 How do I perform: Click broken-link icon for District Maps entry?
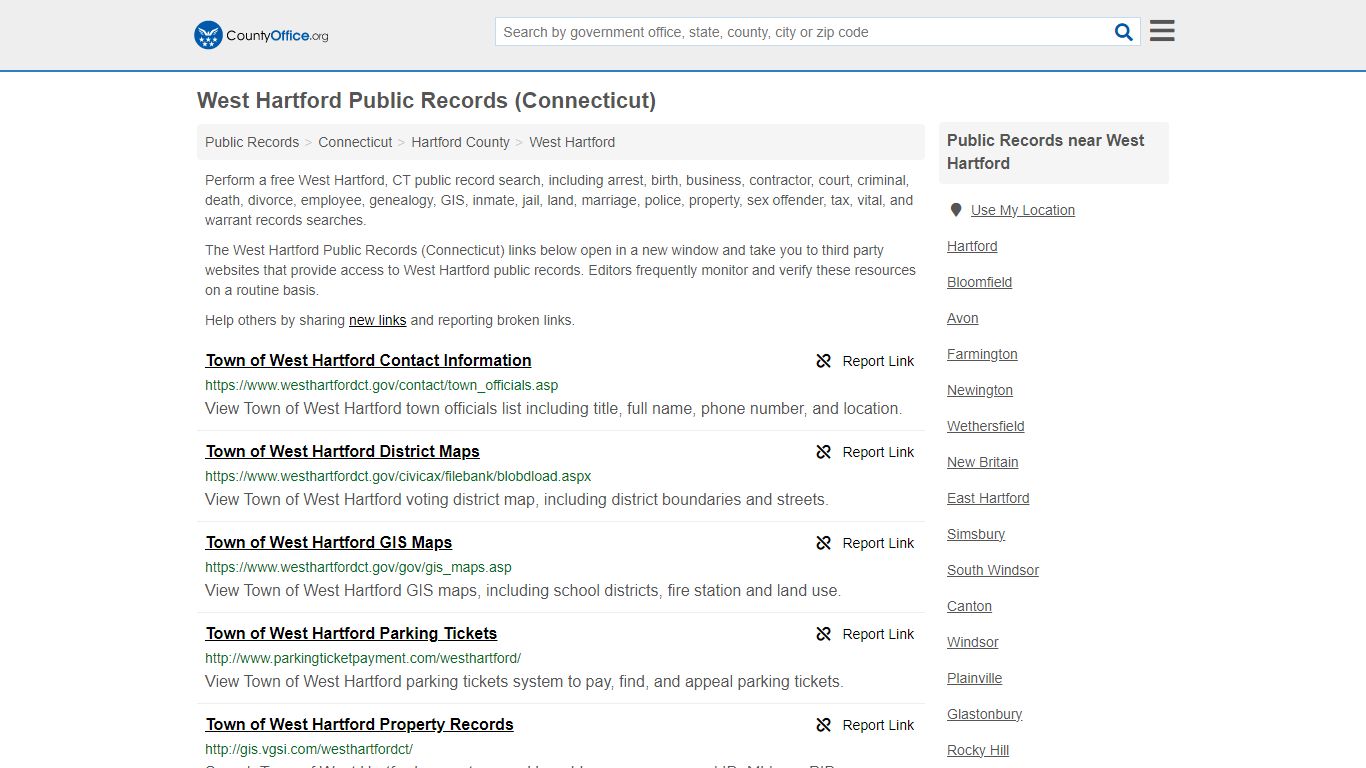click(823, 452)
